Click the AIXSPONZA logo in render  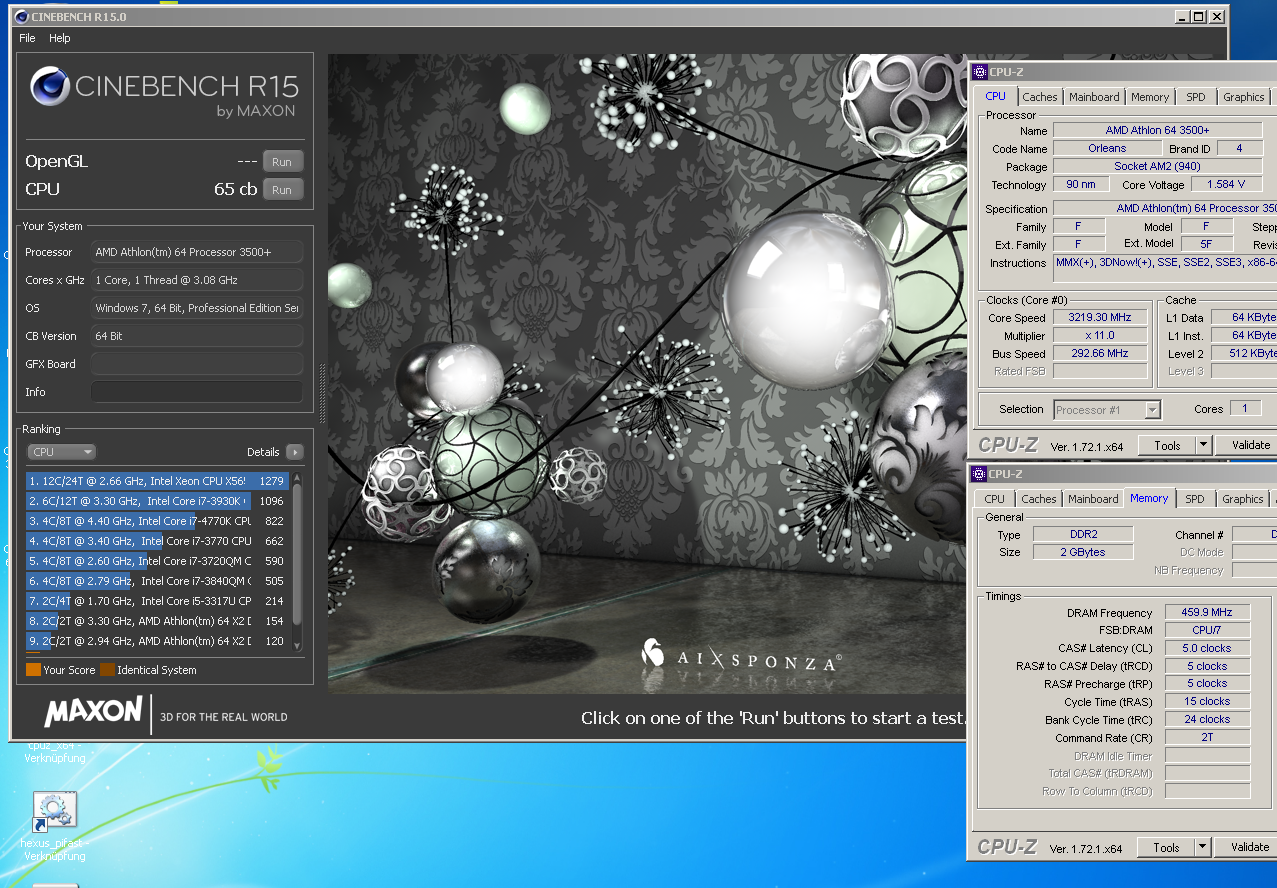(741, 657)
